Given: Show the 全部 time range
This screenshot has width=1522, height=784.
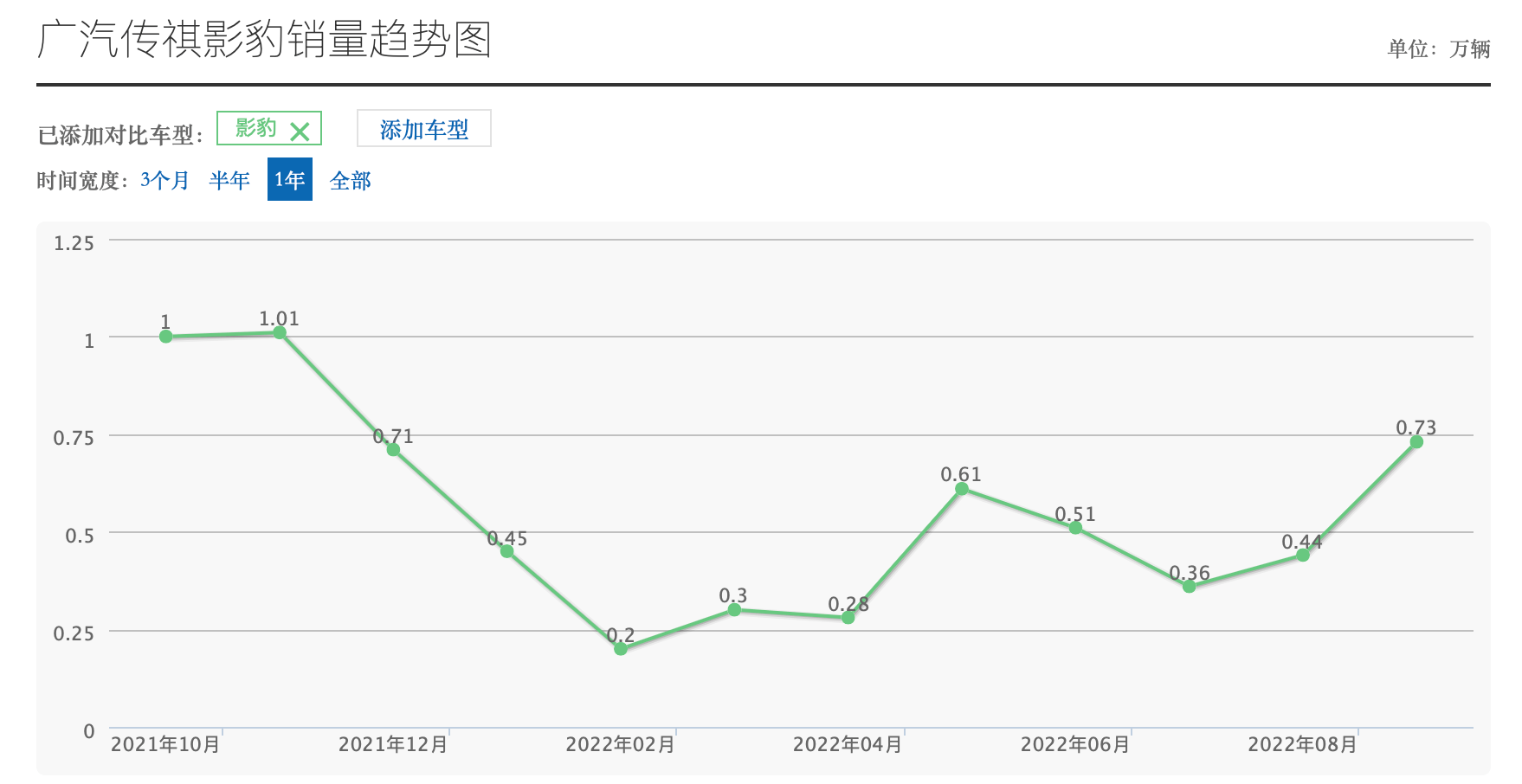Looking at the screenshot, I should point(351,180).
